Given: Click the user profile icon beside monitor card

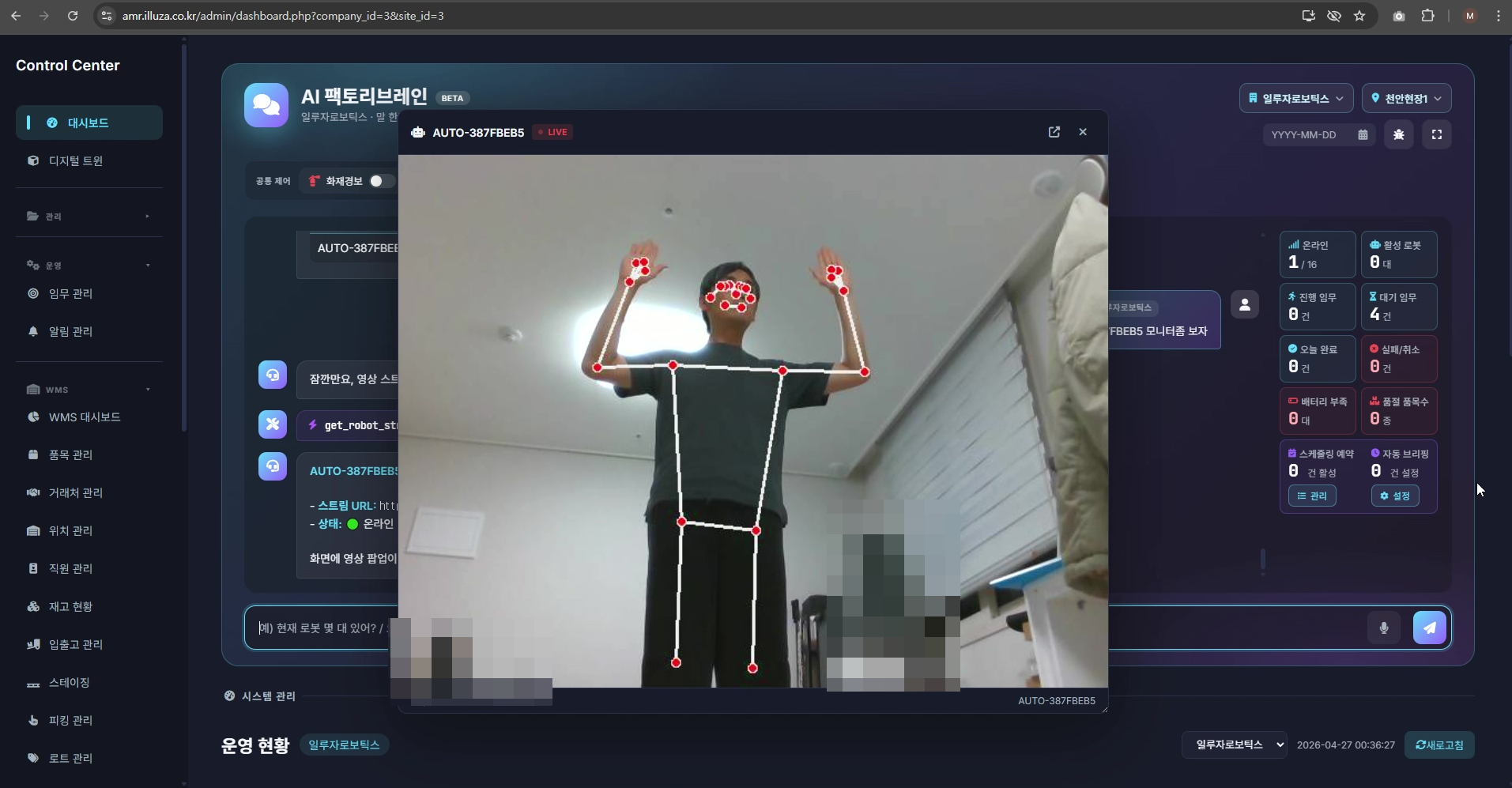Looking at the screenshot, I should point(1245,304).
